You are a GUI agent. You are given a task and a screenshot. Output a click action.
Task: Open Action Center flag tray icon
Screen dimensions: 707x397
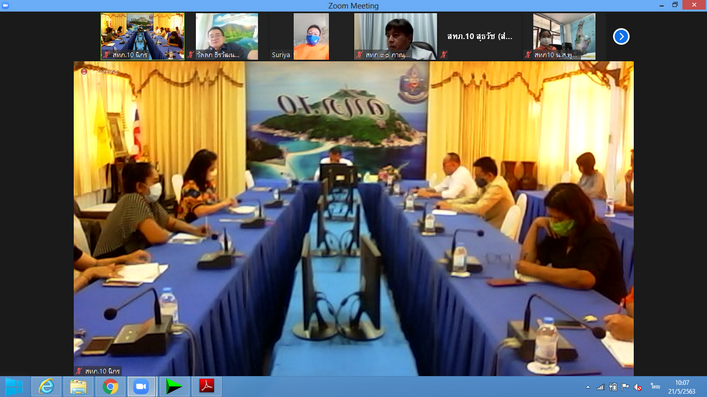tap(625, 387)
